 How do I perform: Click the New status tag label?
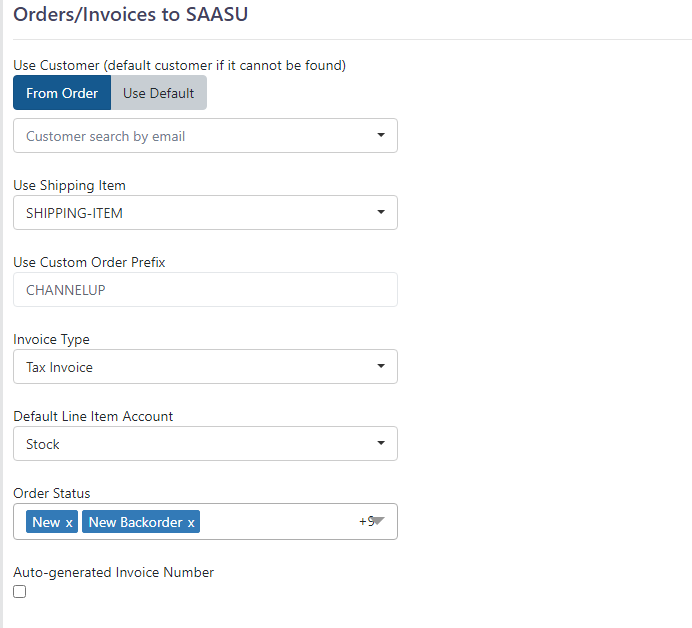coord(46,522)
